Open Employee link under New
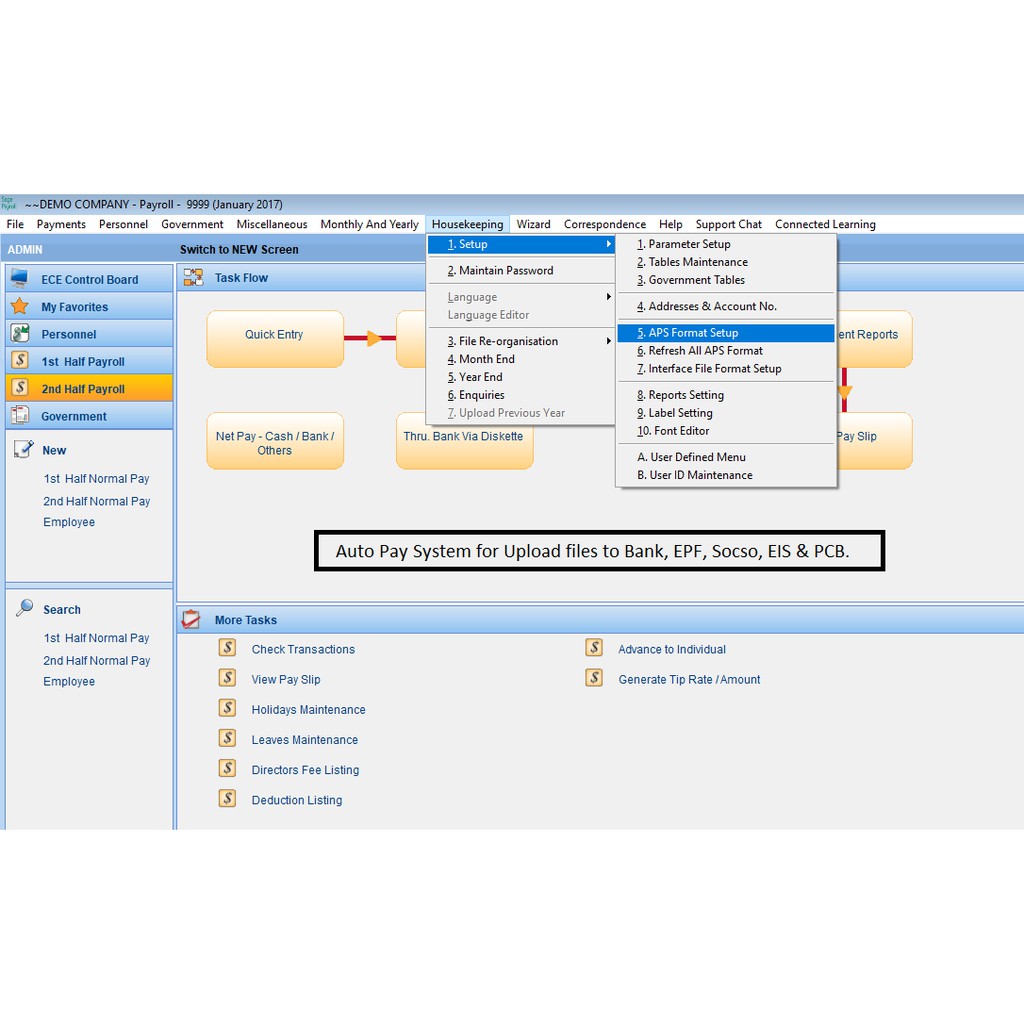Screen dimensions: 1024x1024 click(x=69, y=522)
